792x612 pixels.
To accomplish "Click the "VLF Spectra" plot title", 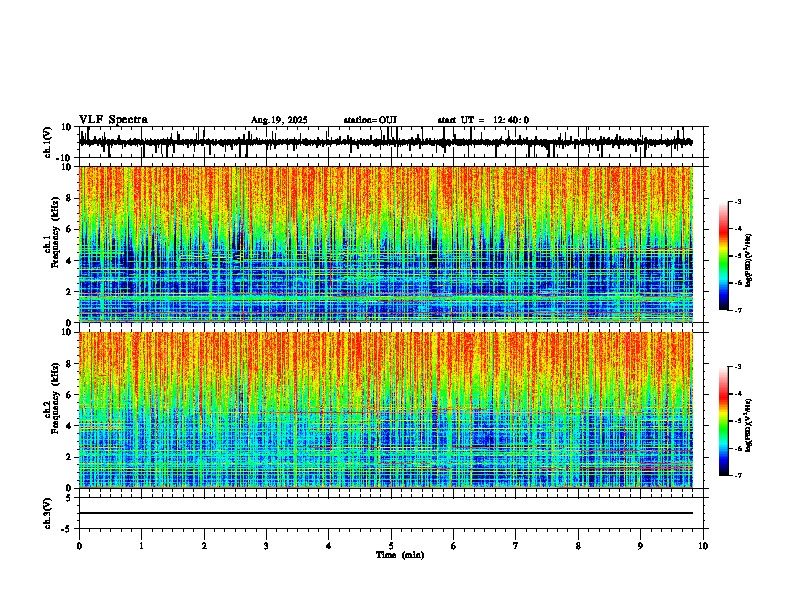I will click(x=113, y=120).
